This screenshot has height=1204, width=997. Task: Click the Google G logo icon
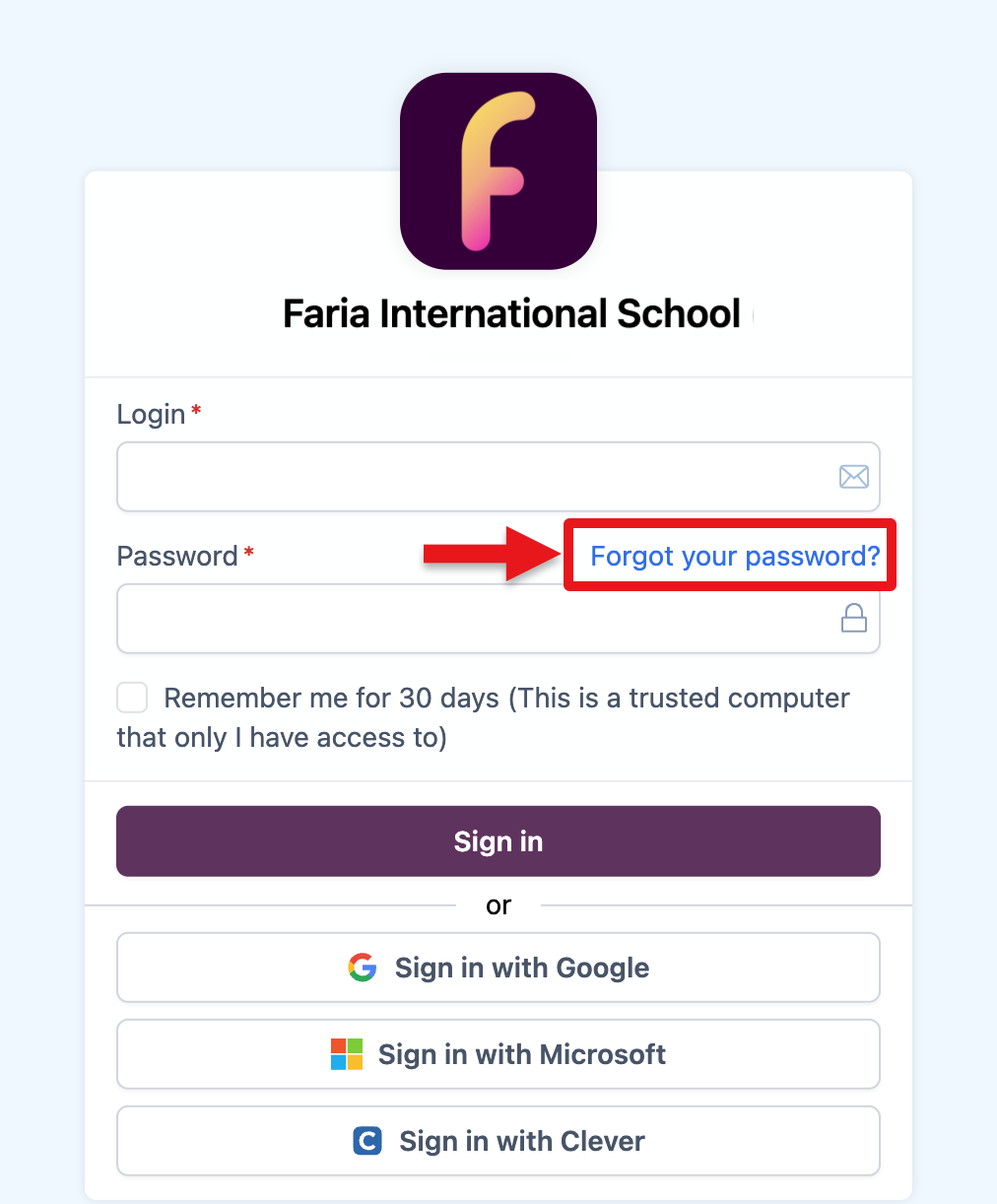(363, 968)
